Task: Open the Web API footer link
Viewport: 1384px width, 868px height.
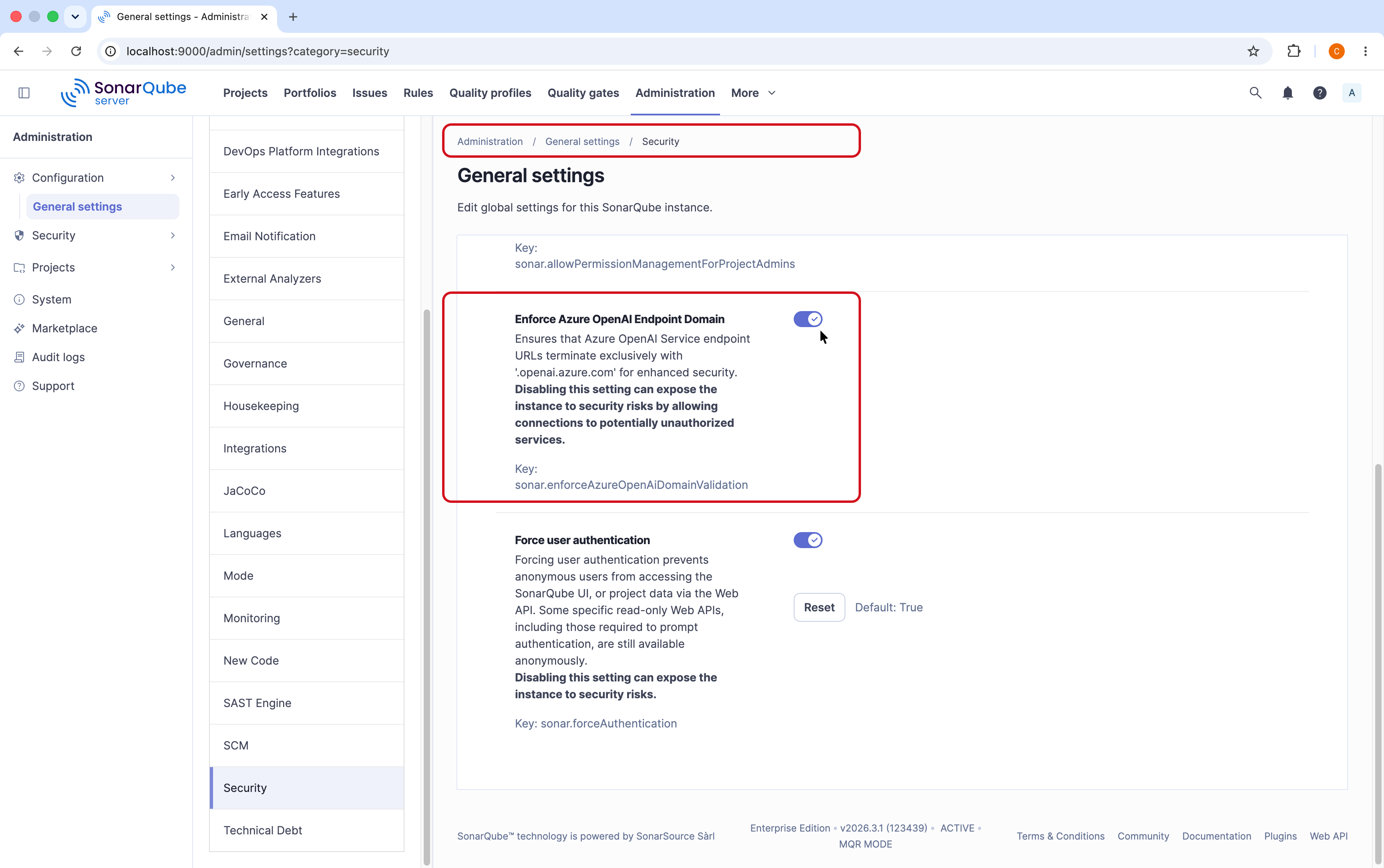Action: point(1328,836)
